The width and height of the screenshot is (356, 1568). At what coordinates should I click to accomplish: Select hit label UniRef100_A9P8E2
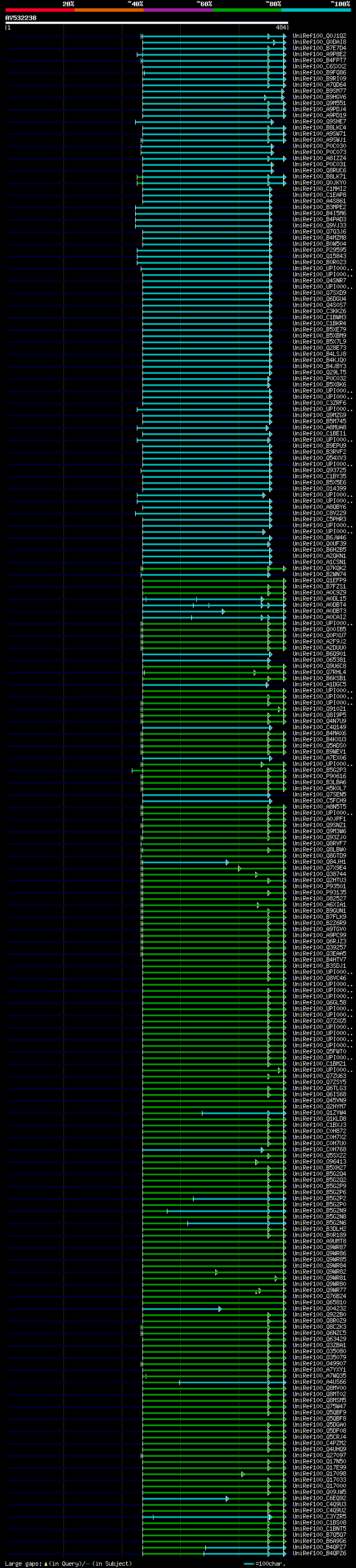[319, 54]
